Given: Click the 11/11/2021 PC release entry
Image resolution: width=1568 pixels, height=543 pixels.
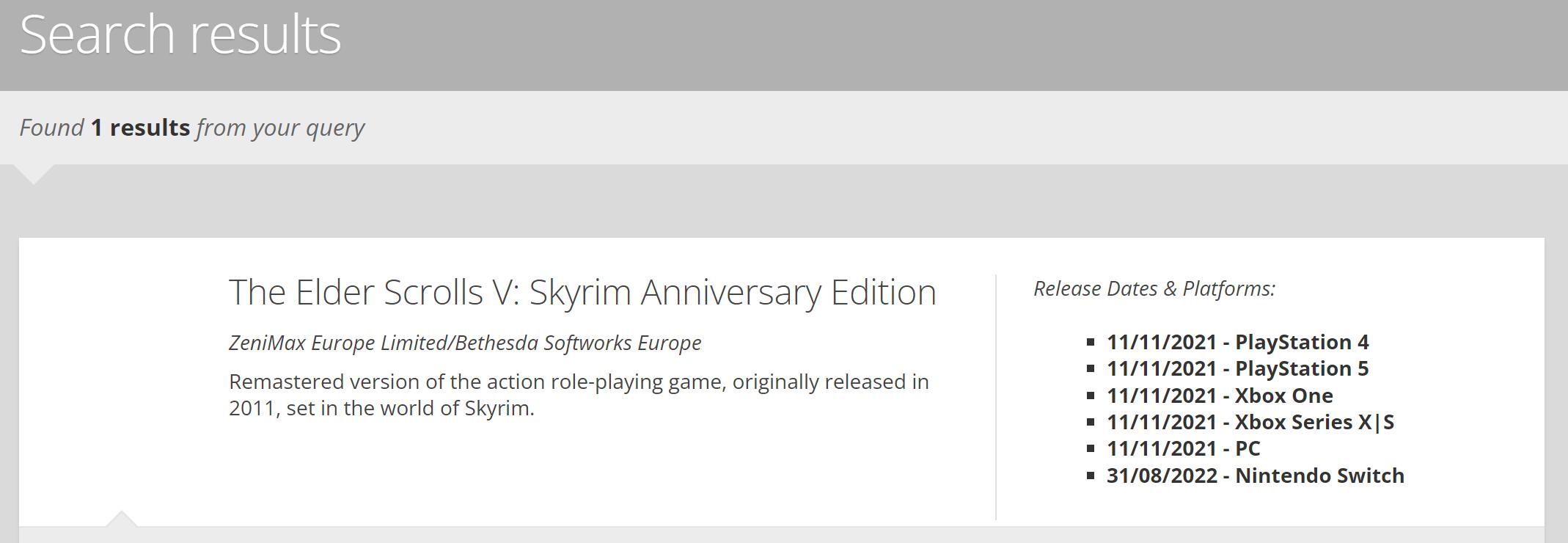Looking at the screenshot, I should (x=1183, y=448).
